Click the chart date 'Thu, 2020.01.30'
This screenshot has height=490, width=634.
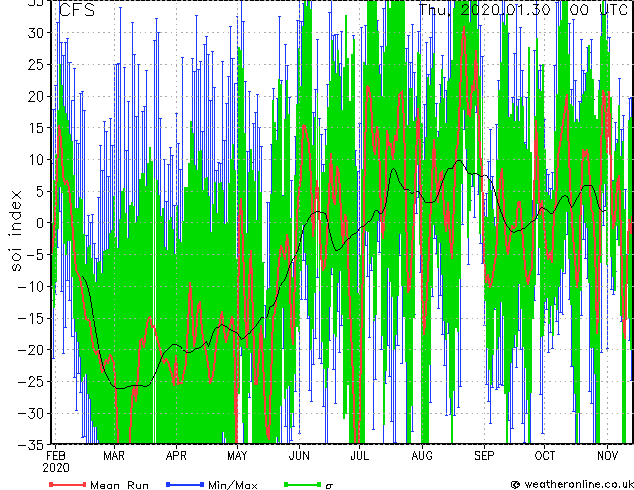484,10
